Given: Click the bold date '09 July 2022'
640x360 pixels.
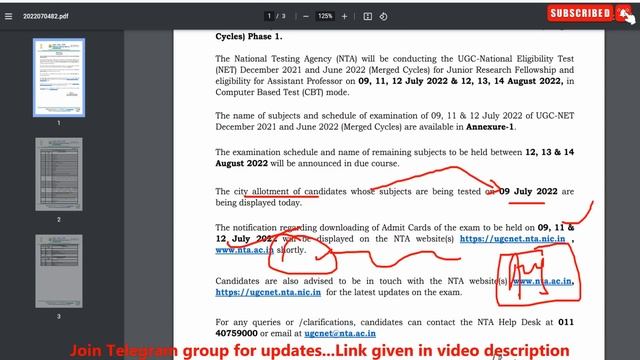Looking at the screenshot, I should coord(528,191).
